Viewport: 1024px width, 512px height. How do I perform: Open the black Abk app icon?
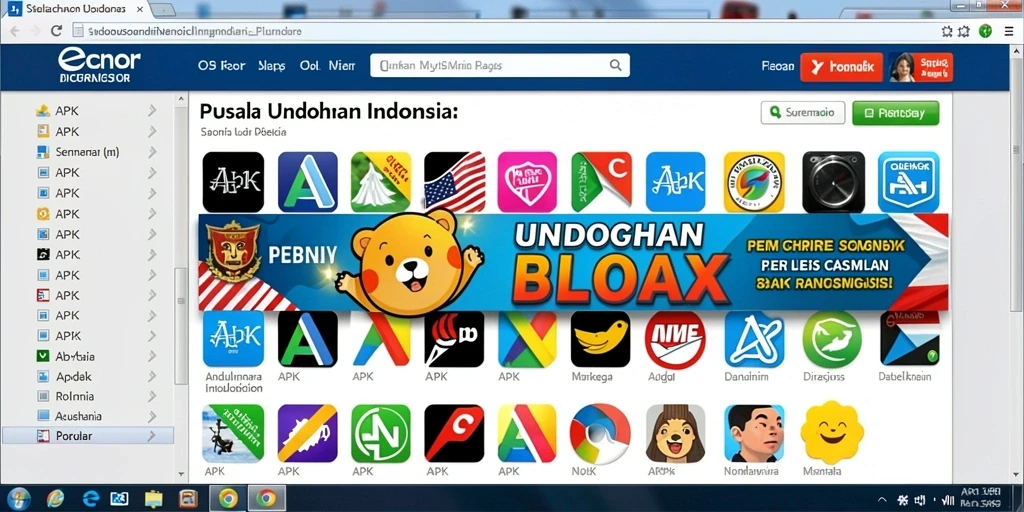coord(233,182)
